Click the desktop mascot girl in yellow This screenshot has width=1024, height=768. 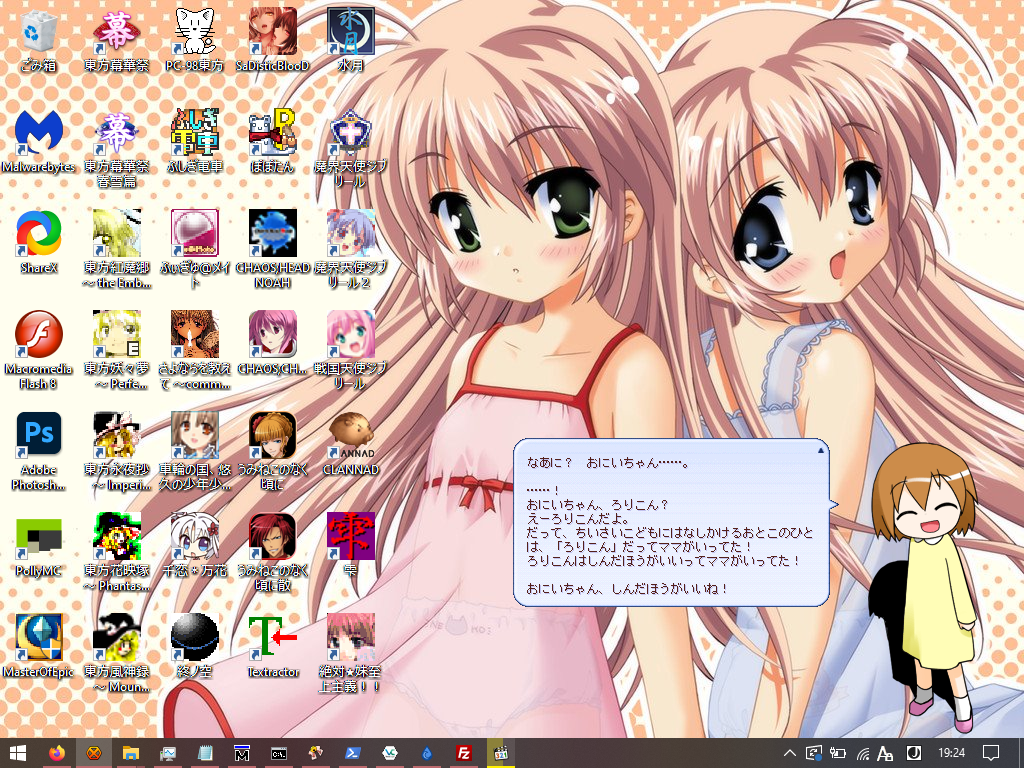(927, 588)
